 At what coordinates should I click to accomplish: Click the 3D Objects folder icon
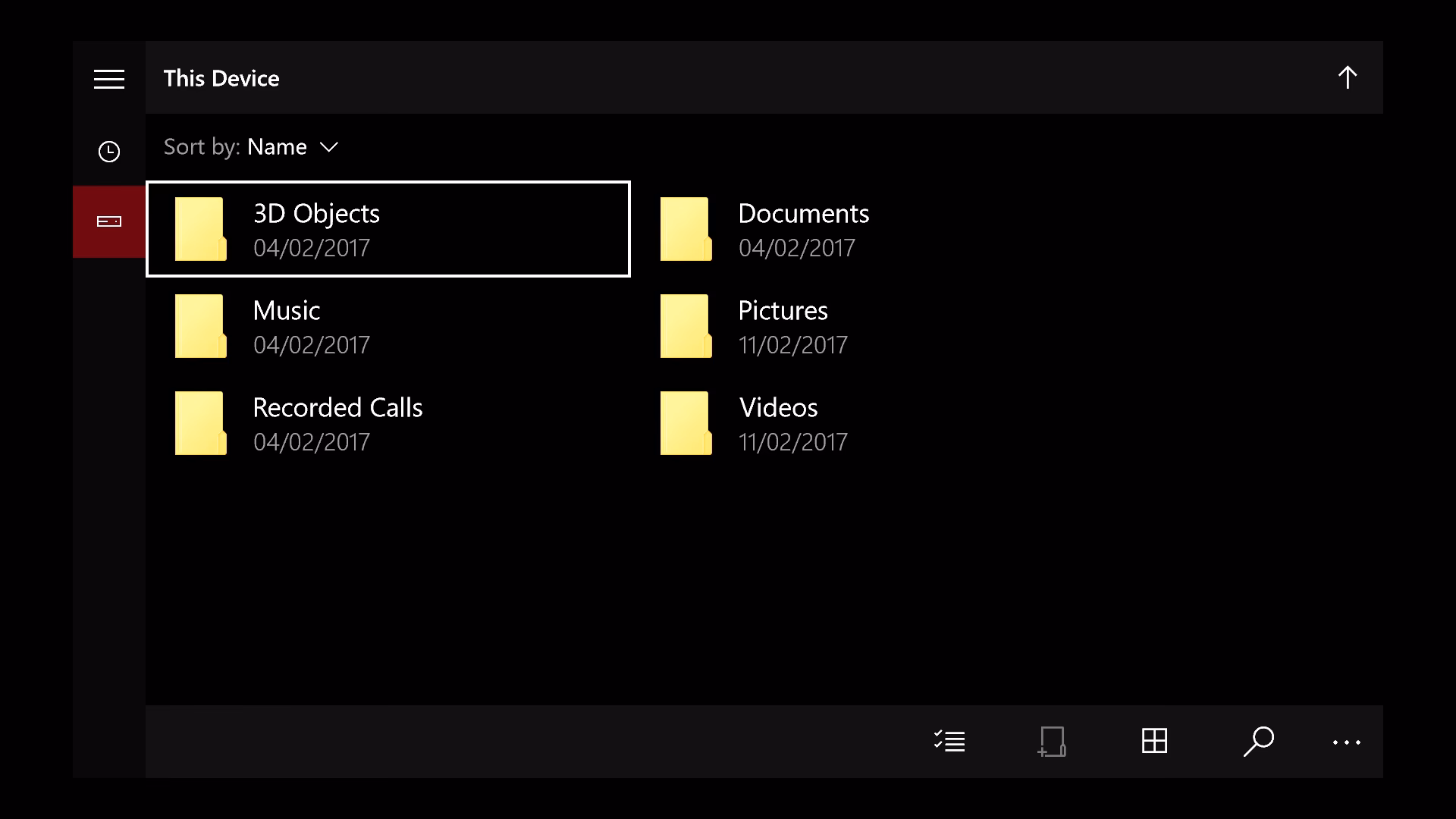[x=200, y=228]
